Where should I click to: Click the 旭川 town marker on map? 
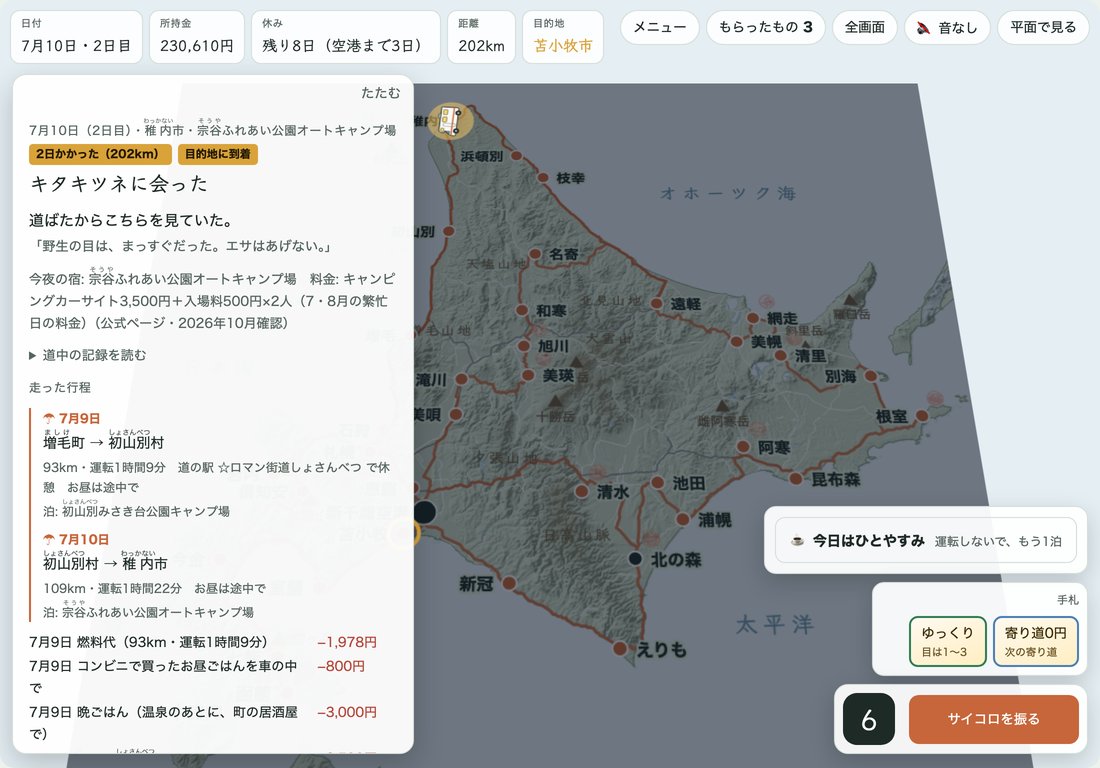click(x=524, y=346)
